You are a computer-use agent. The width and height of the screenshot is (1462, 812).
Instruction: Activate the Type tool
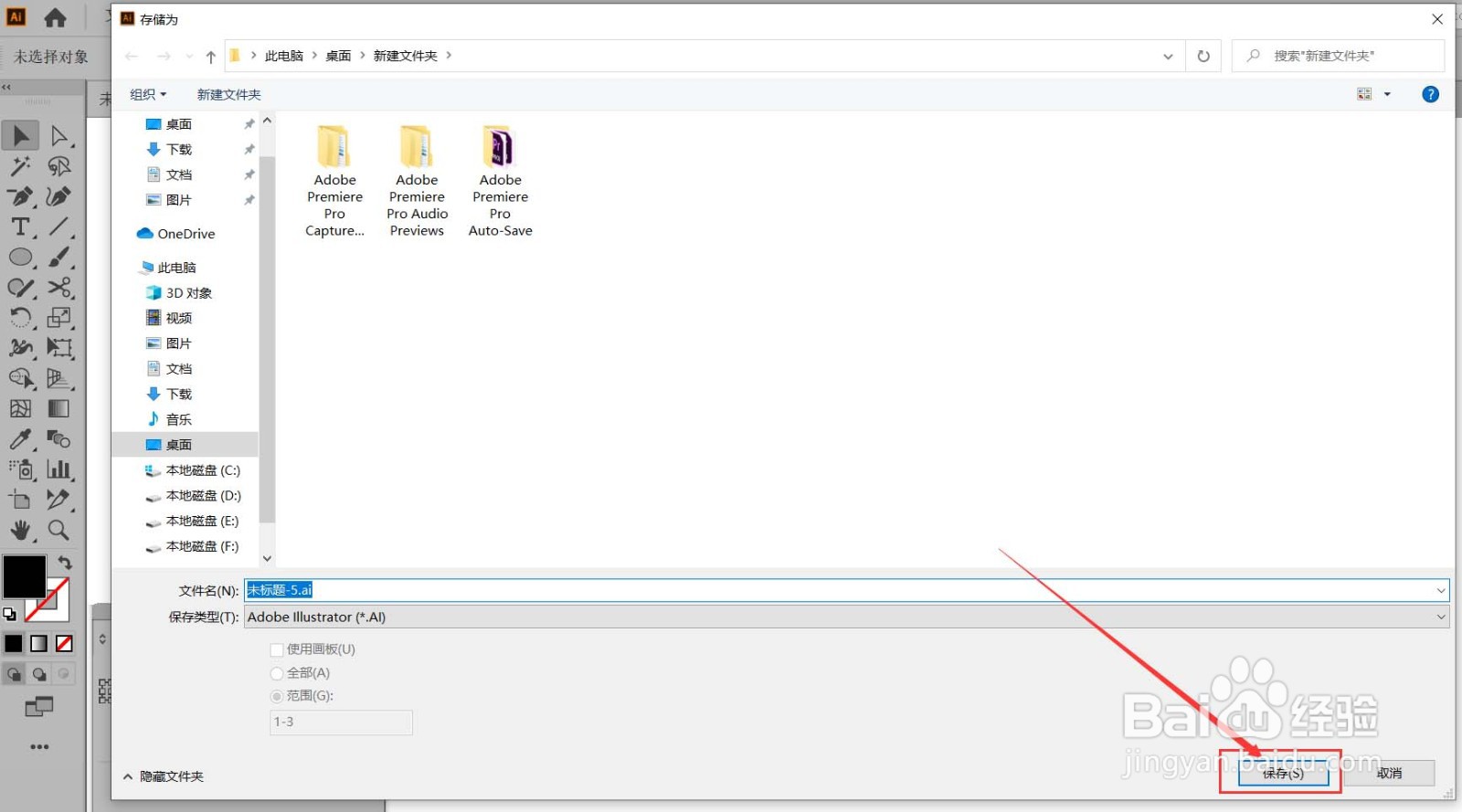pos(20,227)
